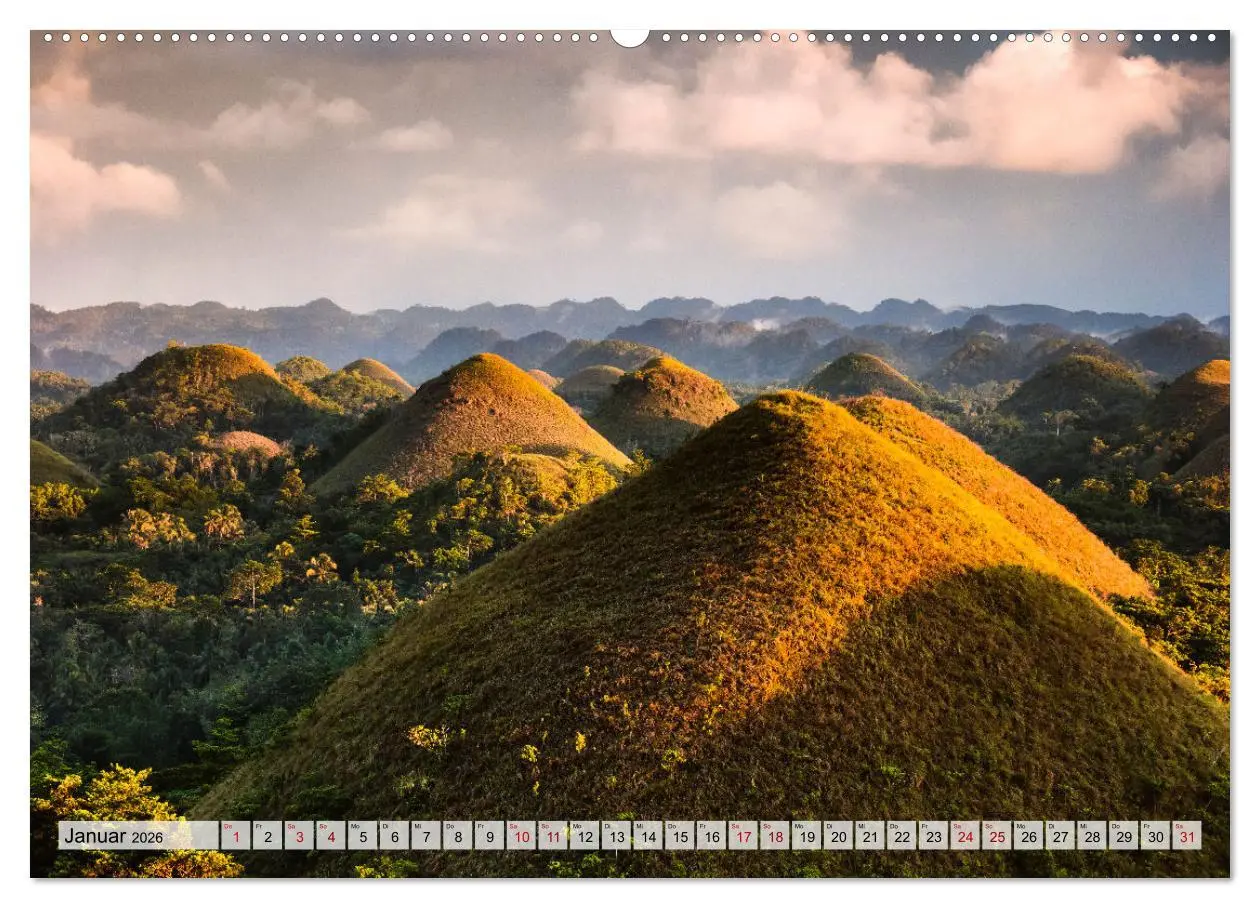The width and height of the screenshot is (1260, 908).
Task: Click the calendar hanger hole at the top
Action: point(630,35)
